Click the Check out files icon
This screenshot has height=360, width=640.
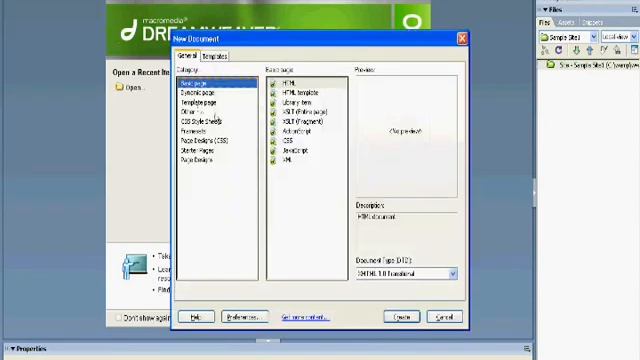pos(604,50)
